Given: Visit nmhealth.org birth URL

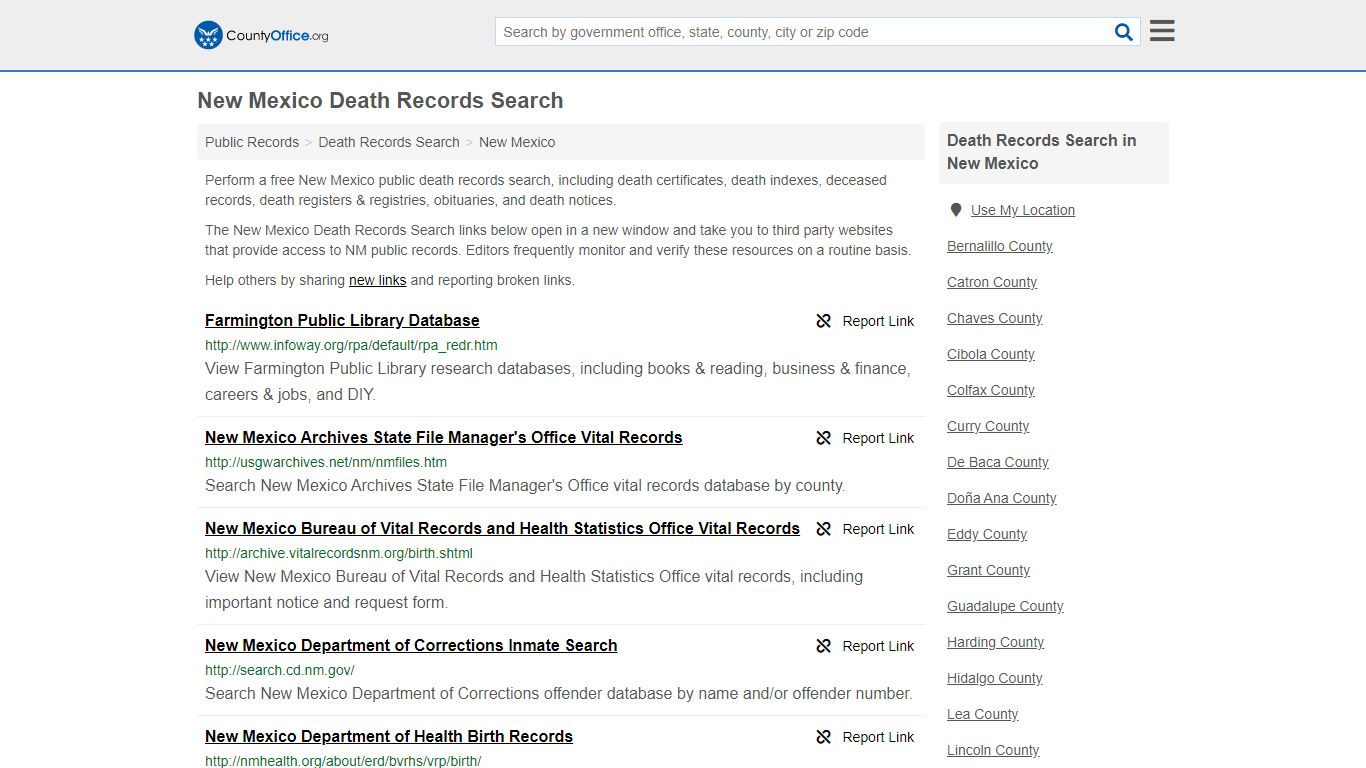Looking at the screenshot, I should tap(343, 761).
